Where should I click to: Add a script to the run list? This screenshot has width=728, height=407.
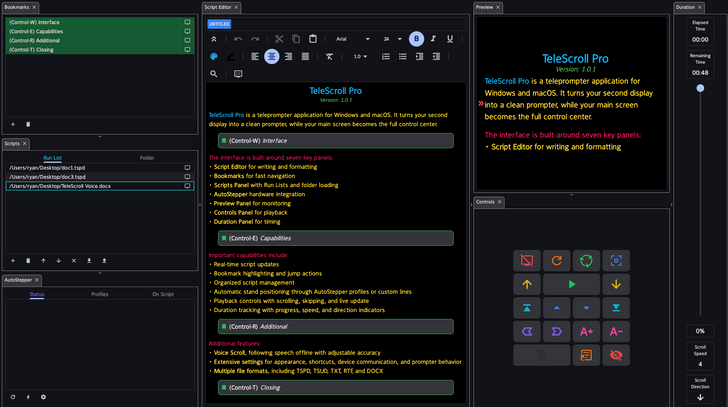pyautogui.click(x=13, y=261)
